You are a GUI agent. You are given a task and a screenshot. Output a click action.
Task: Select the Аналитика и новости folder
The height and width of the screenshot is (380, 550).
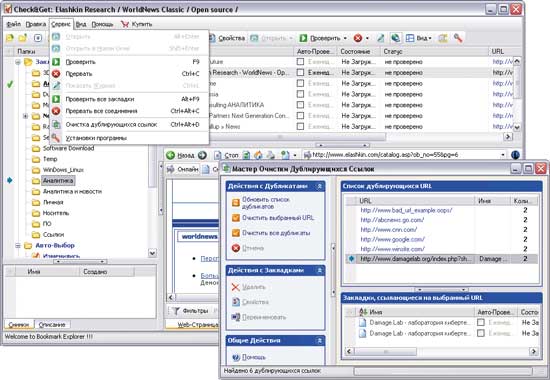pos(72,191)
